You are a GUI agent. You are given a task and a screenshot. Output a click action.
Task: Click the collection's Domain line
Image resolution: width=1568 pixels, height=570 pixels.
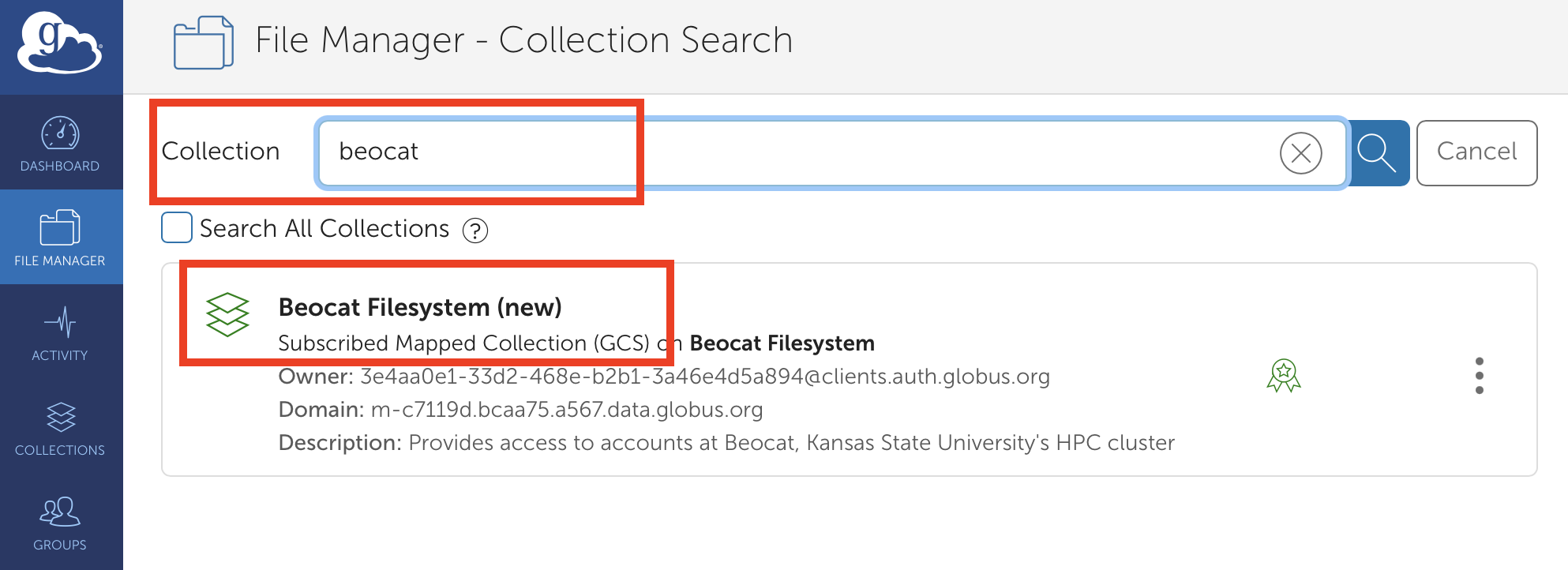pos(520,410)
